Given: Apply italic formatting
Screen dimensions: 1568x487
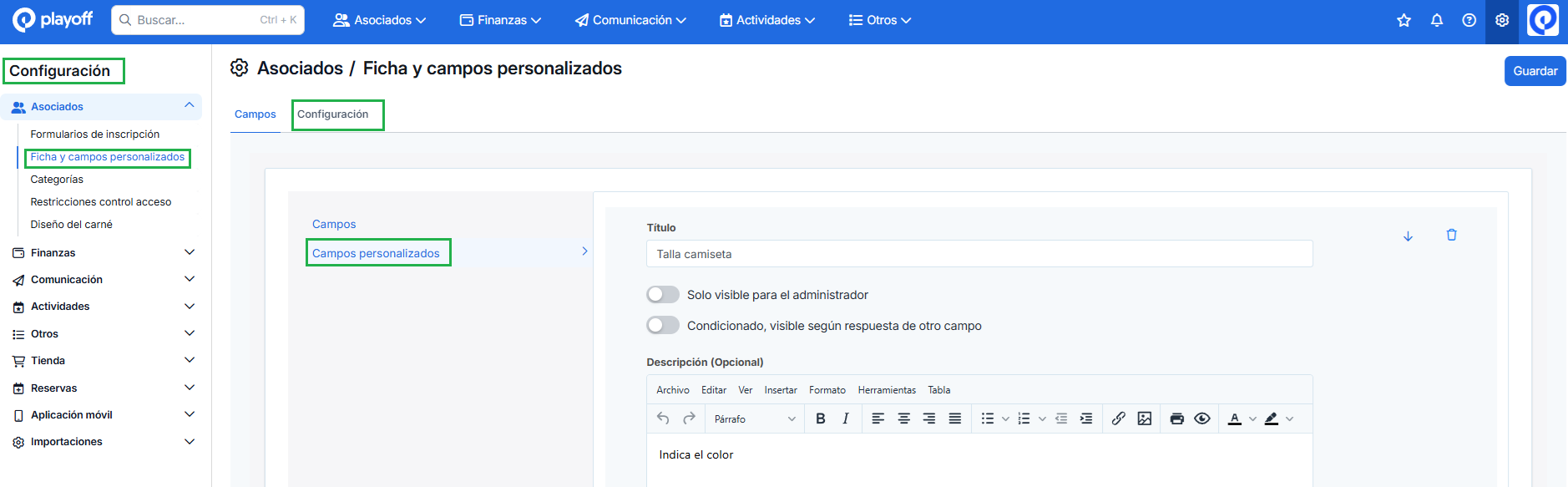Looking at the screenshot, I should (846, 419).
